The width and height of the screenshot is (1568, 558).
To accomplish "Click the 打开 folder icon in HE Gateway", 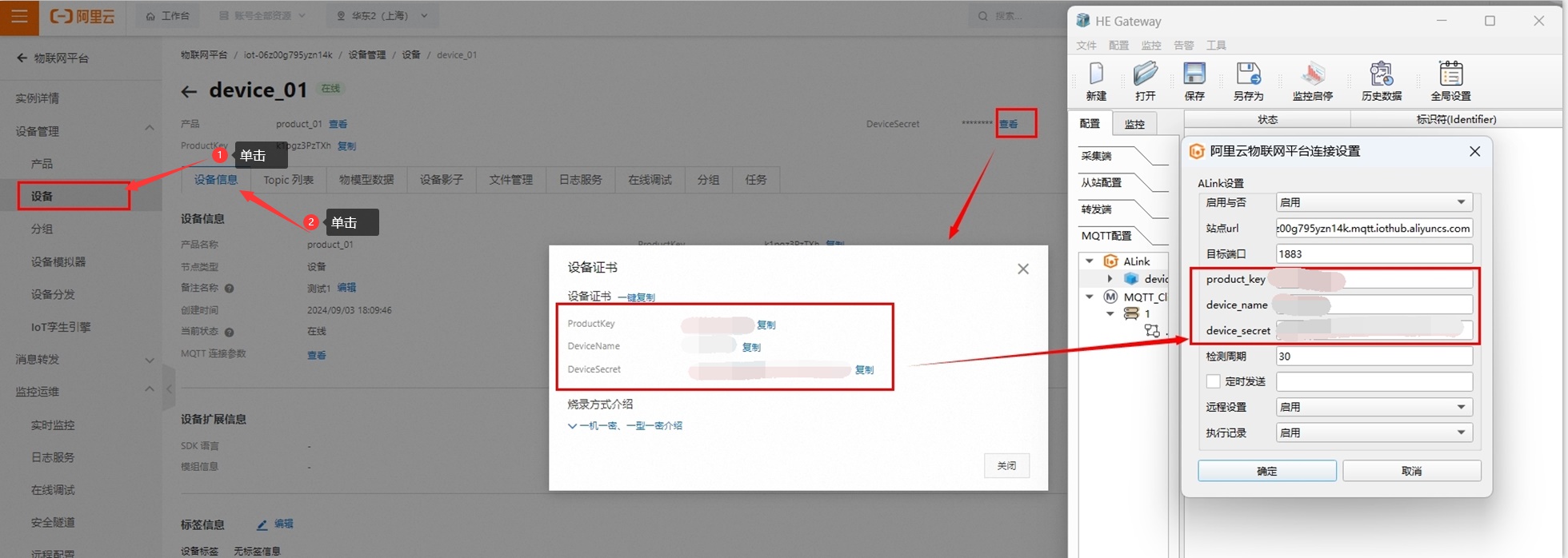I will pyautogui.click(x=1146, y=81).
